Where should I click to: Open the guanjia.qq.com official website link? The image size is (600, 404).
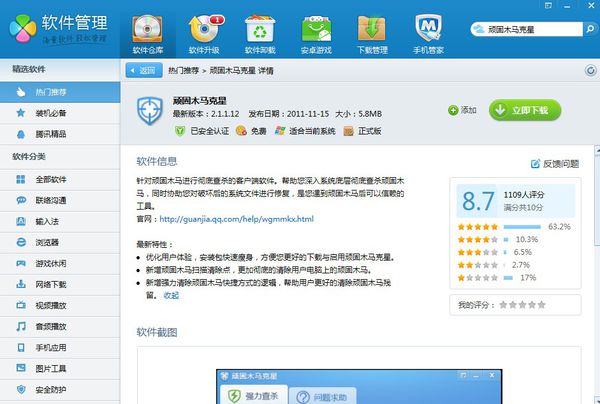tap(236, 219)
